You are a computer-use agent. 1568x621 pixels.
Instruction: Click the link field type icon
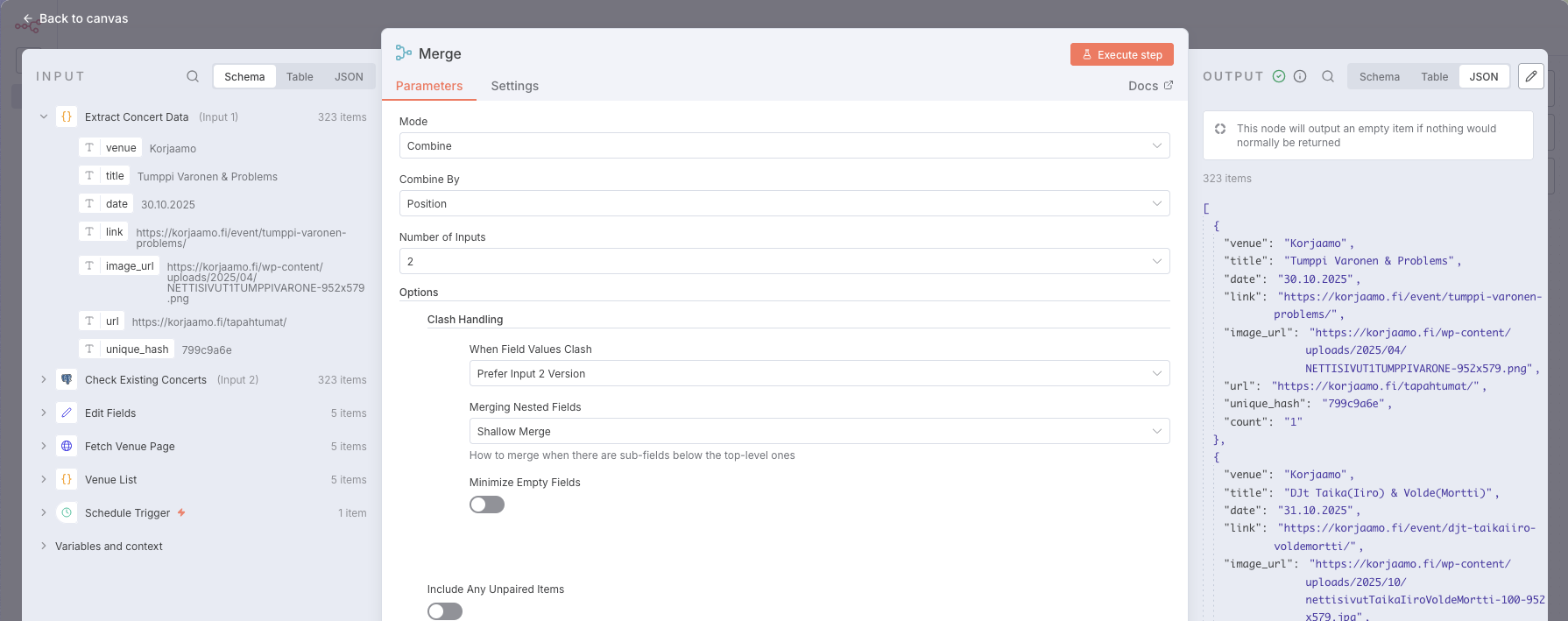(x=89, y=231)
